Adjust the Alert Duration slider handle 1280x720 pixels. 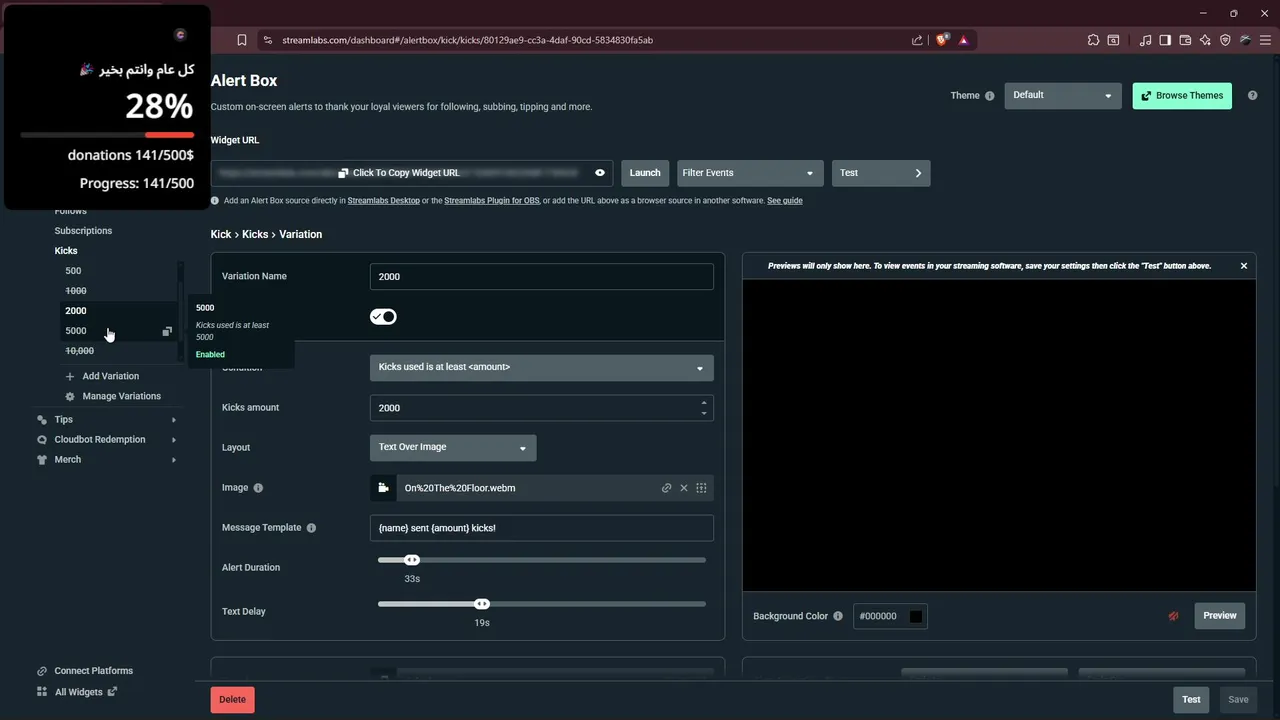412,560
